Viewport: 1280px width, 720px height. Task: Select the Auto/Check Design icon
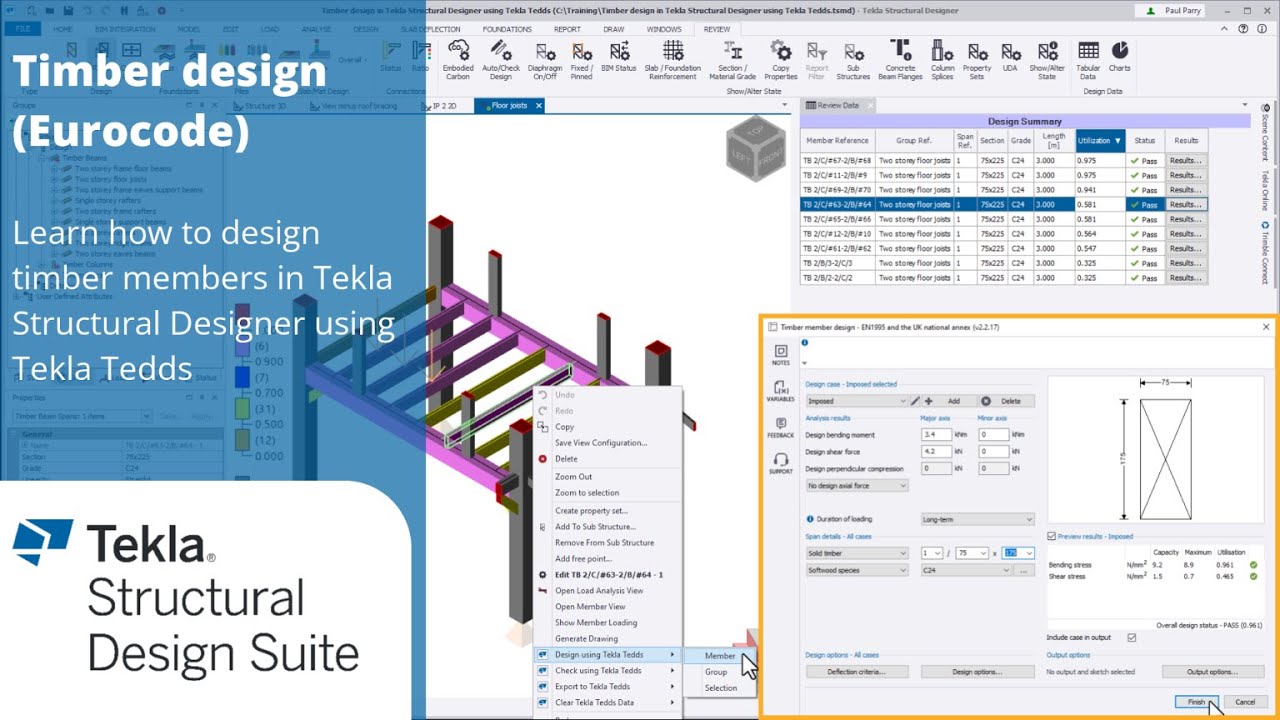[500, 60]
